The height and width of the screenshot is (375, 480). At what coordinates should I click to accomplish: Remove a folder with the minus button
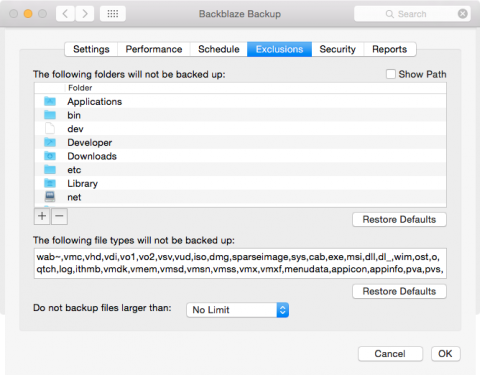pyautogui.click(x=59, y=216)
